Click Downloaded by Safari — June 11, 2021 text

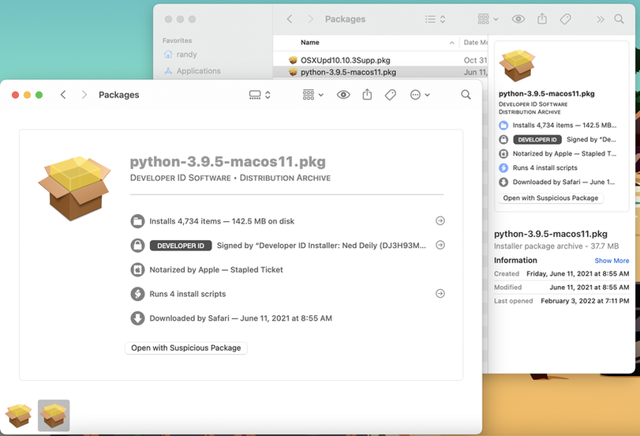[x=240, y=318]
